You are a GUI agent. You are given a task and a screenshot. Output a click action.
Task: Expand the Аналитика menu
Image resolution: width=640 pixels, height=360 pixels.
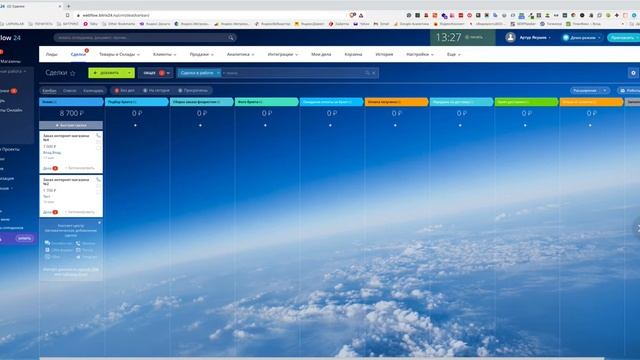click(x=240, y=54)
